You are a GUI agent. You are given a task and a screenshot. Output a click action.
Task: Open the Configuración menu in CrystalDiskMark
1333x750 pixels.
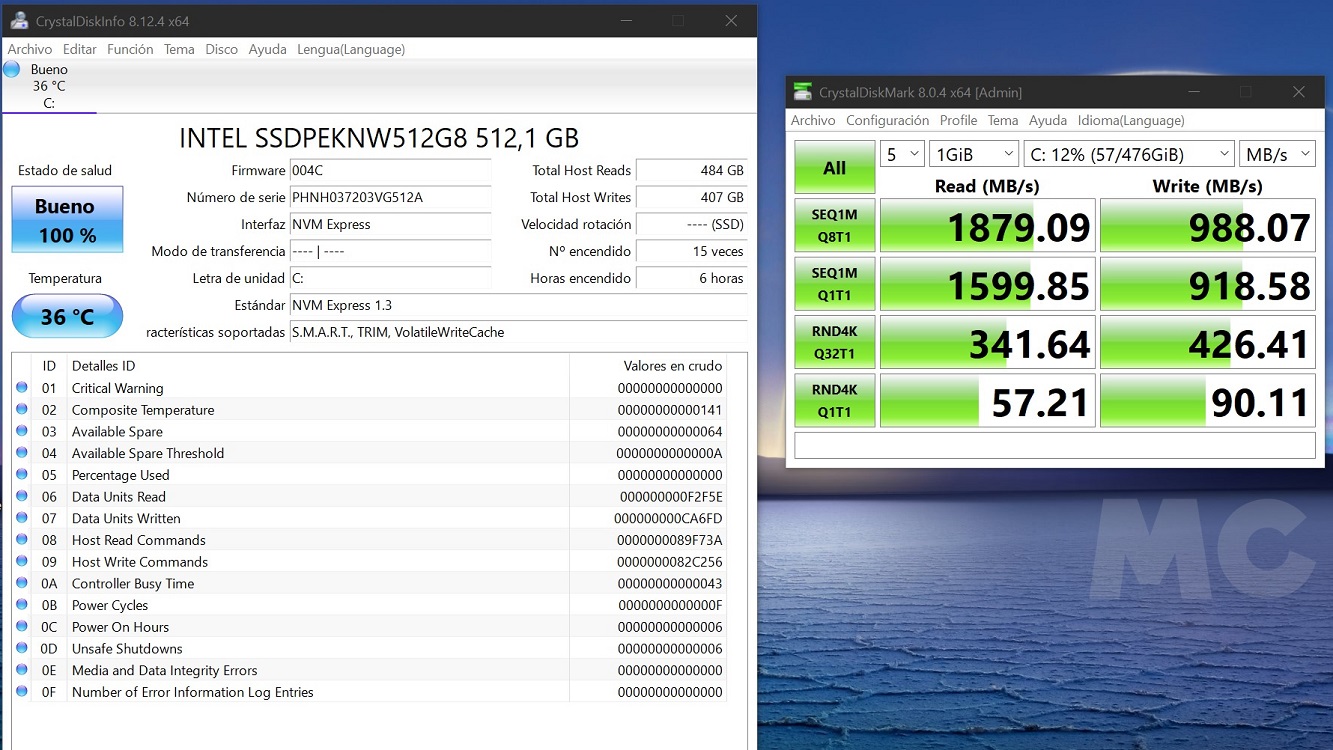tap(887, 120)
